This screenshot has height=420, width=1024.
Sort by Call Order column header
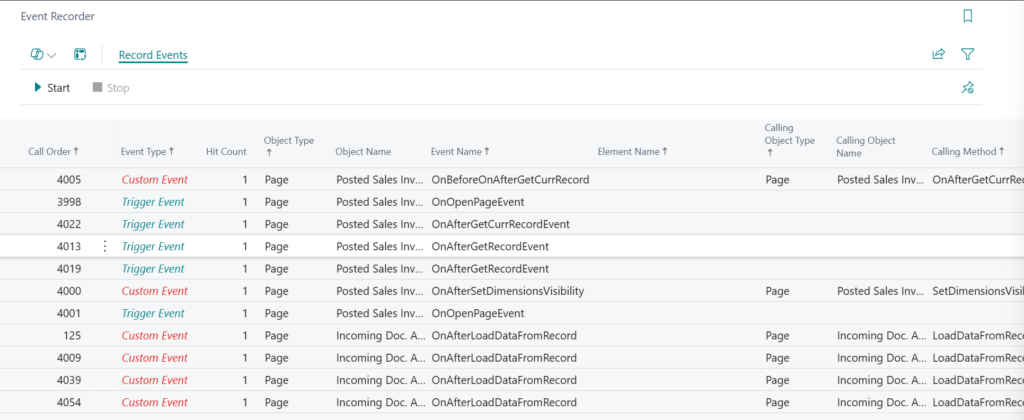point(53,151)
